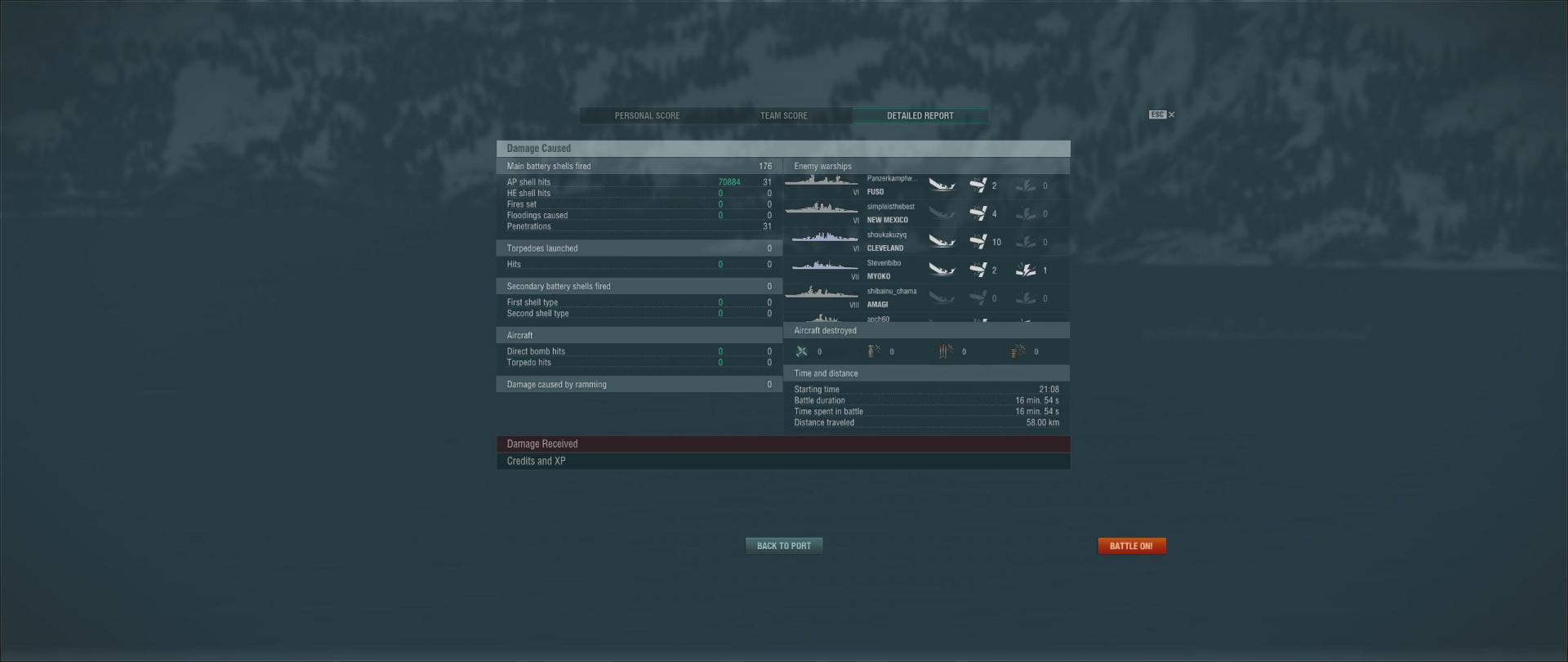Viewport: 1568px width, 662px height.
Task: Click the Penetrations row label
Action: (529, 226)
